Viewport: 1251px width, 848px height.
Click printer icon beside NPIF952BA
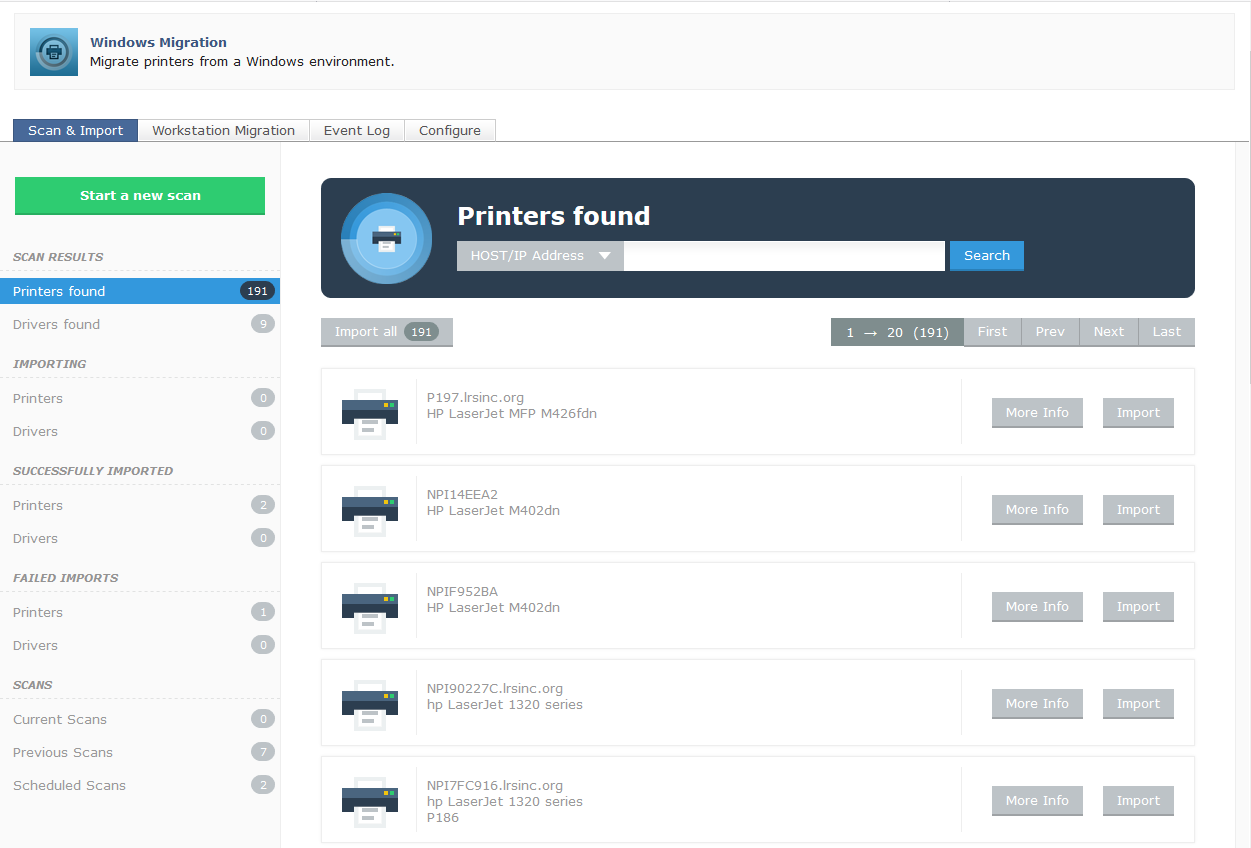[x=369, y=606]
